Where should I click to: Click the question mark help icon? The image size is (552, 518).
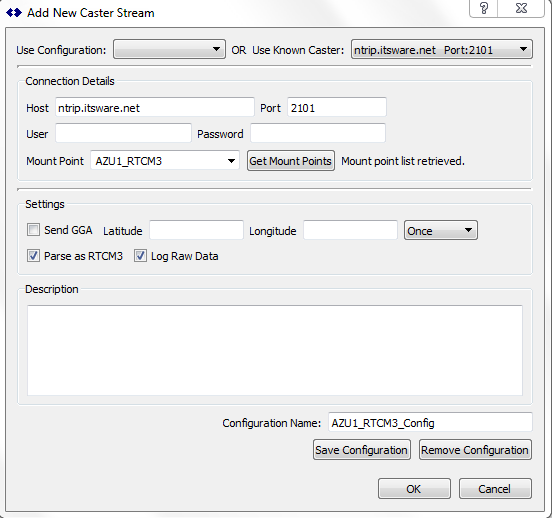click(484, 8)
